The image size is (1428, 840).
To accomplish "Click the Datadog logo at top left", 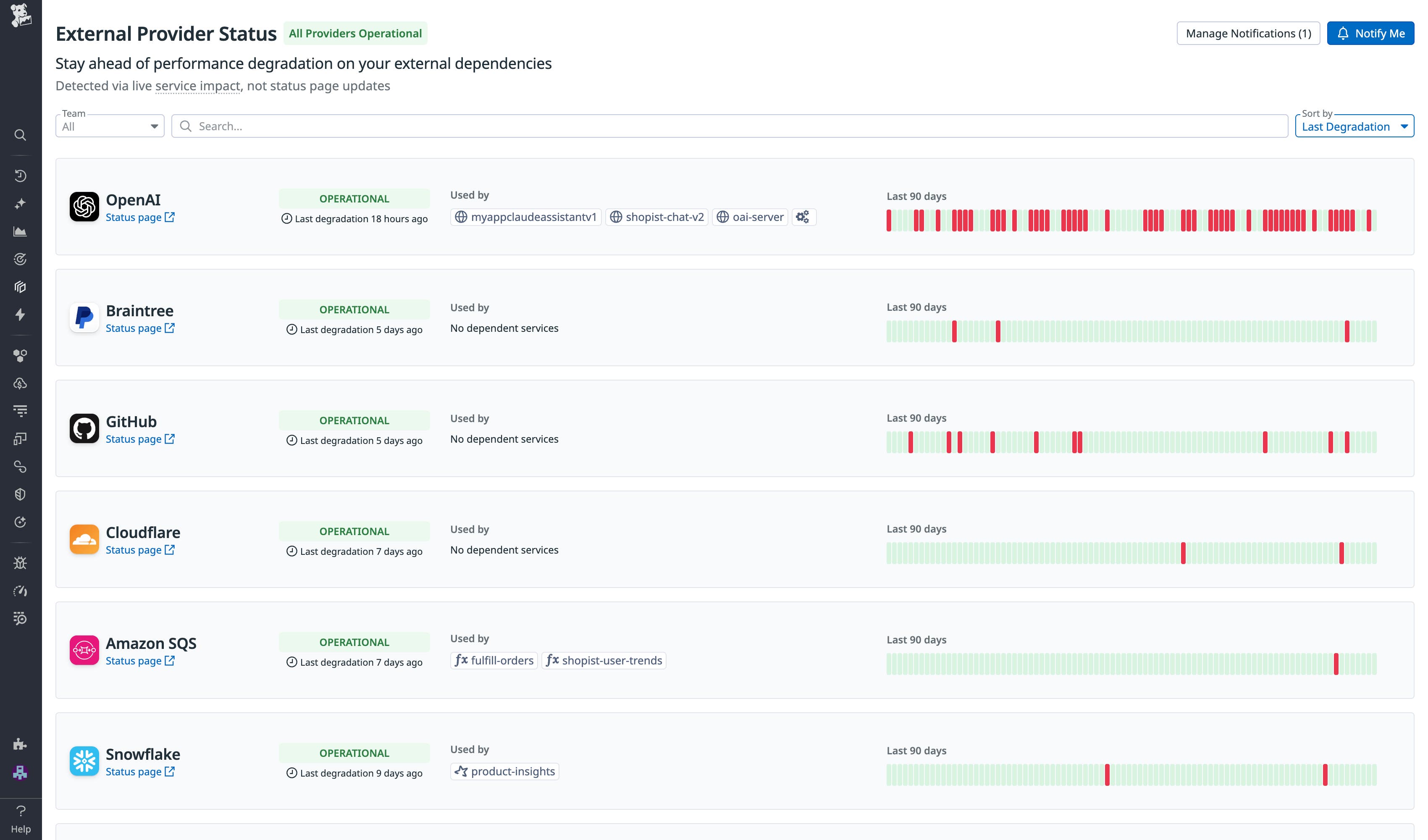I will coord(21,16).
